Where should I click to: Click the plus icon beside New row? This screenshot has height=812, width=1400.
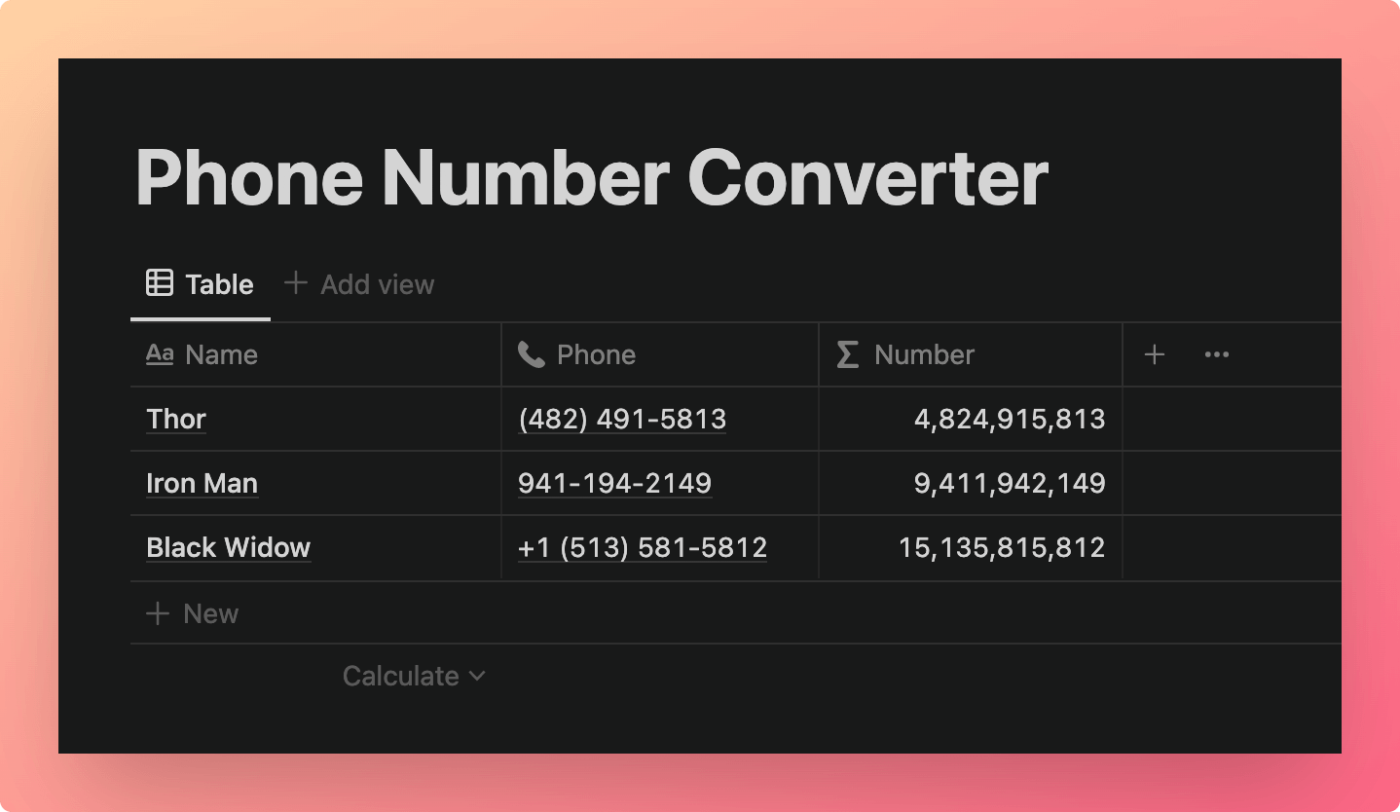[158, 613]
